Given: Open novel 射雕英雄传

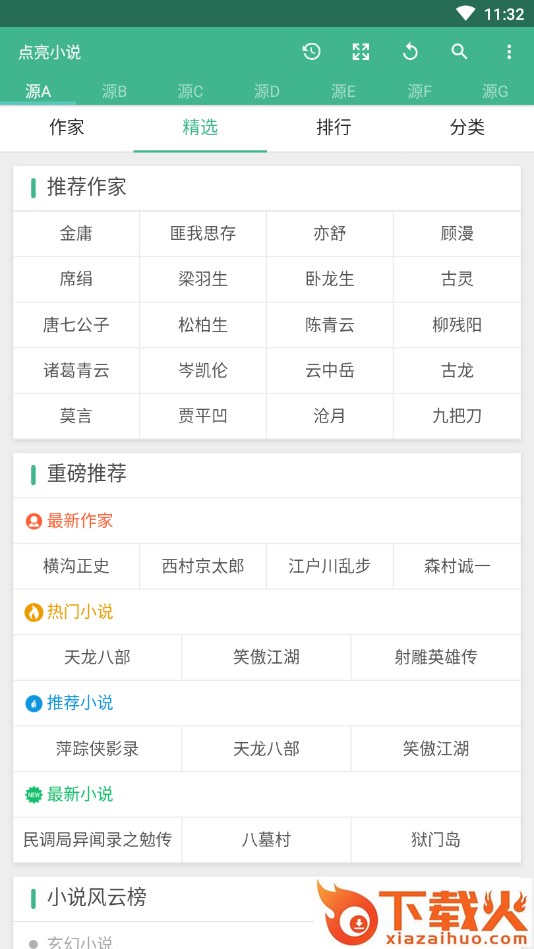Looking at the screenshot, I should point(436,657).
